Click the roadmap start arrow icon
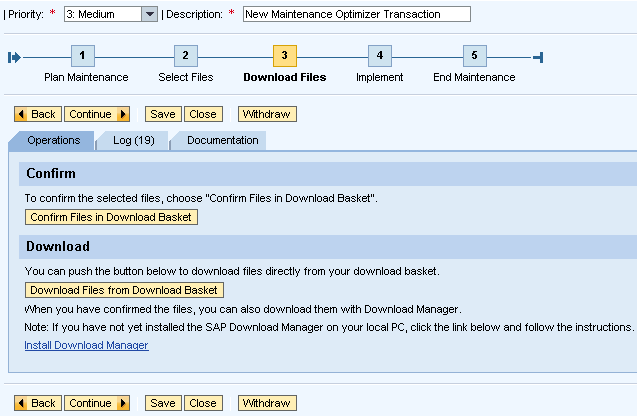The height and width of the screenshot is (416, 637). pyautogui.click(x=14, y=57)
